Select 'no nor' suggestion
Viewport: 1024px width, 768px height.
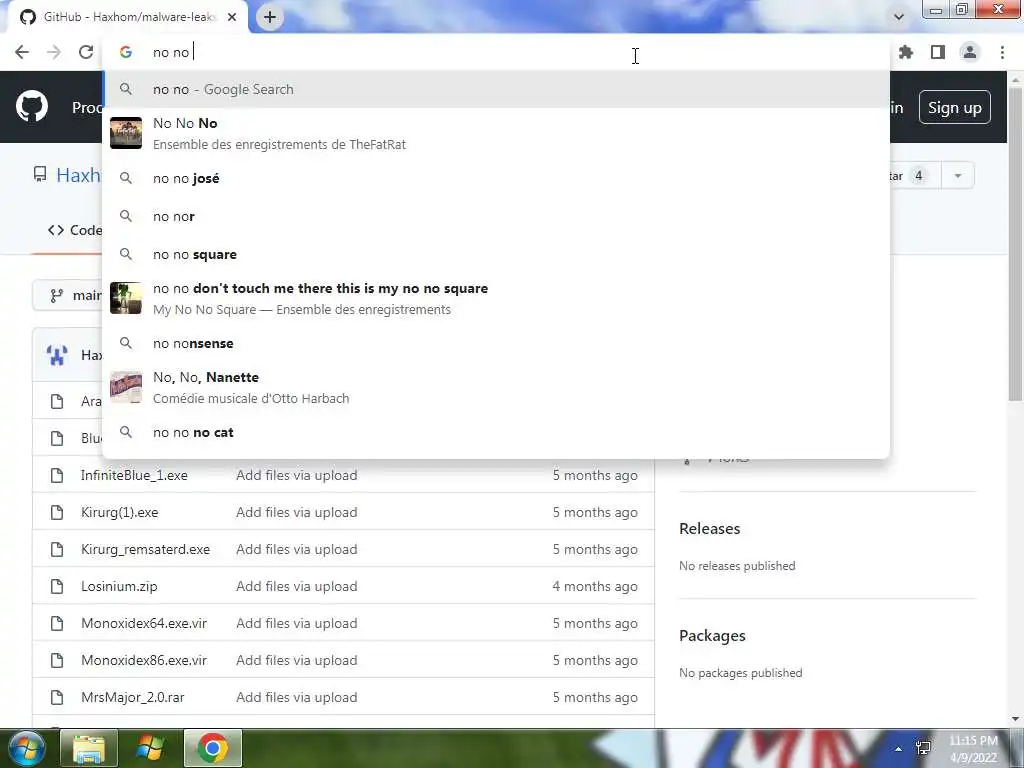pyautogui.click(x=496, y=216)
